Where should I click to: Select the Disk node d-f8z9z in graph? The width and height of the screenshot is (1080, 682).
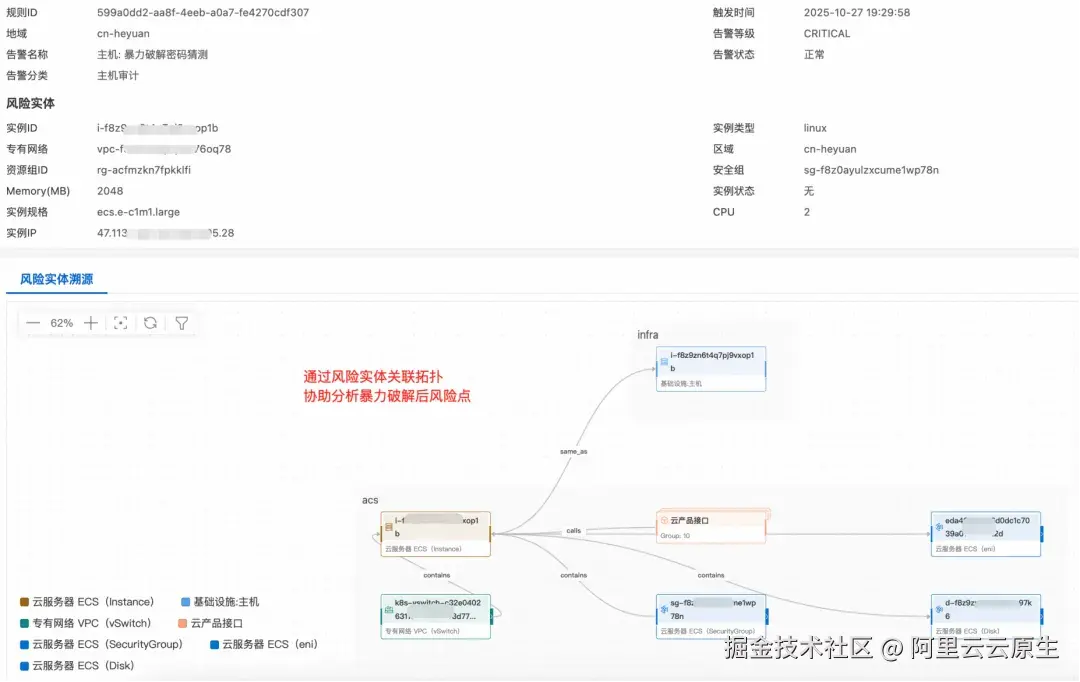tap(986, 610)
